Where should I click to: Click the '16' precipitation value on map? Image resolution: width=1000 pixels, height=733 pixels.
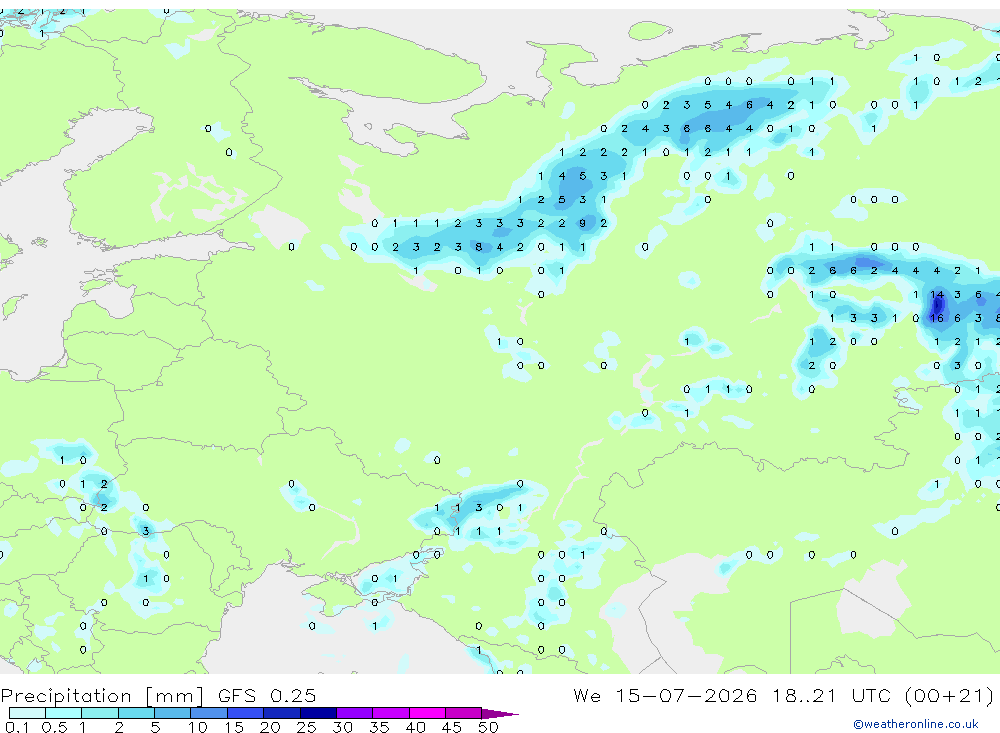pos(936,318)
